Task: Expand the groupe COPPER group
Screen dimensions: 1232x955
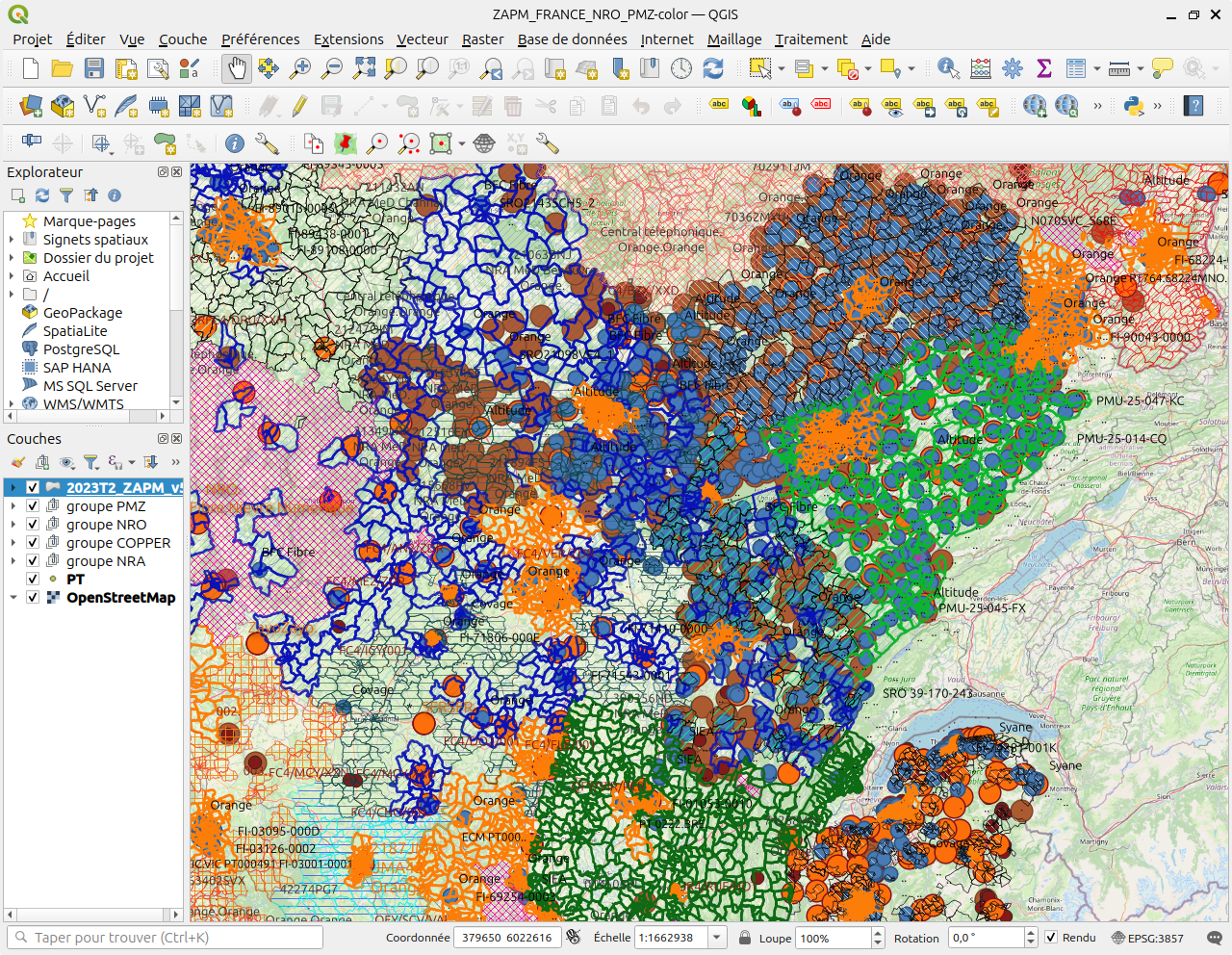Action: pyautogui.click(x=13, y=543)
